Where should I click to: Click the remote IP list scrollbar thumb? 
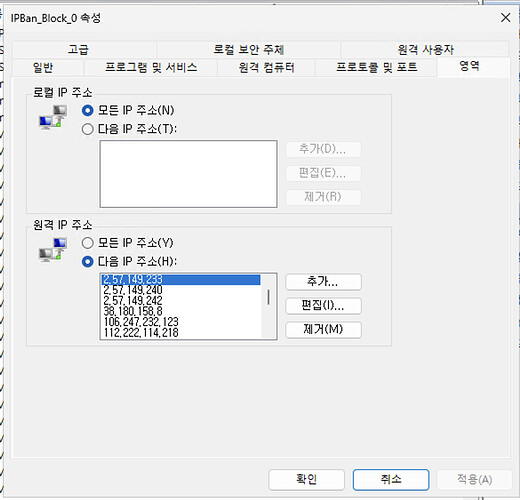tap(268, 297)
